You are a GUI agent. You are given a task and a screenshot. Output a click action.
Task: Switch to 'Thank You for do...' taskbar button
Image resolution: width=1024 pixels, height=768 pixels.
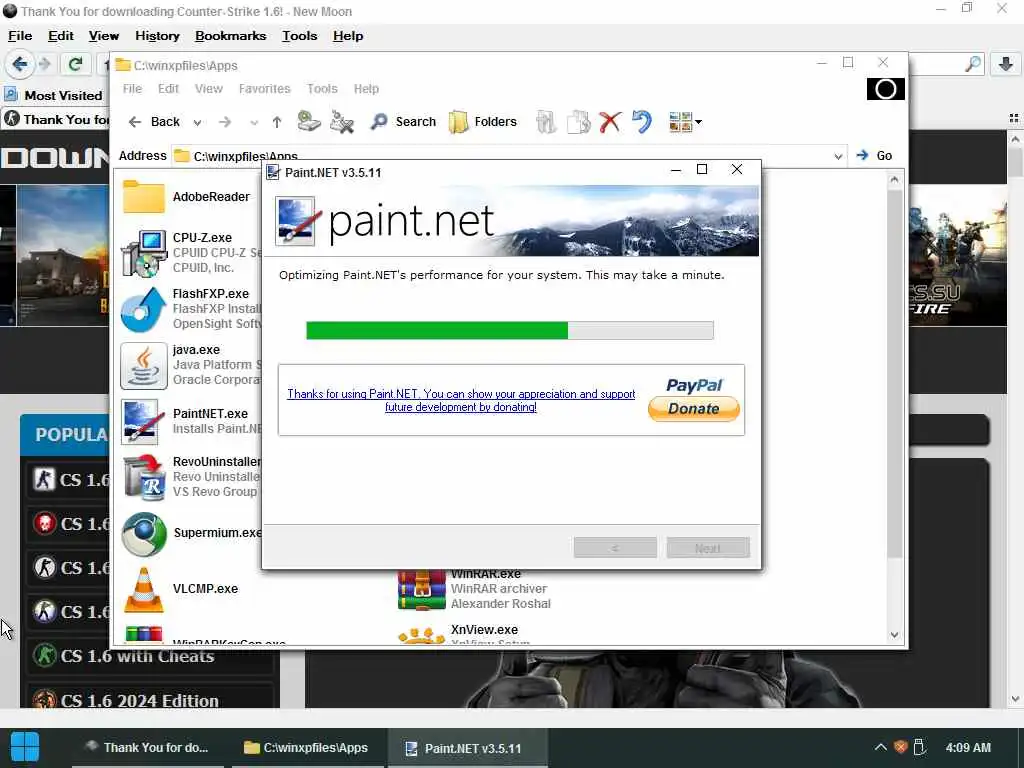[x=147, y=748]
